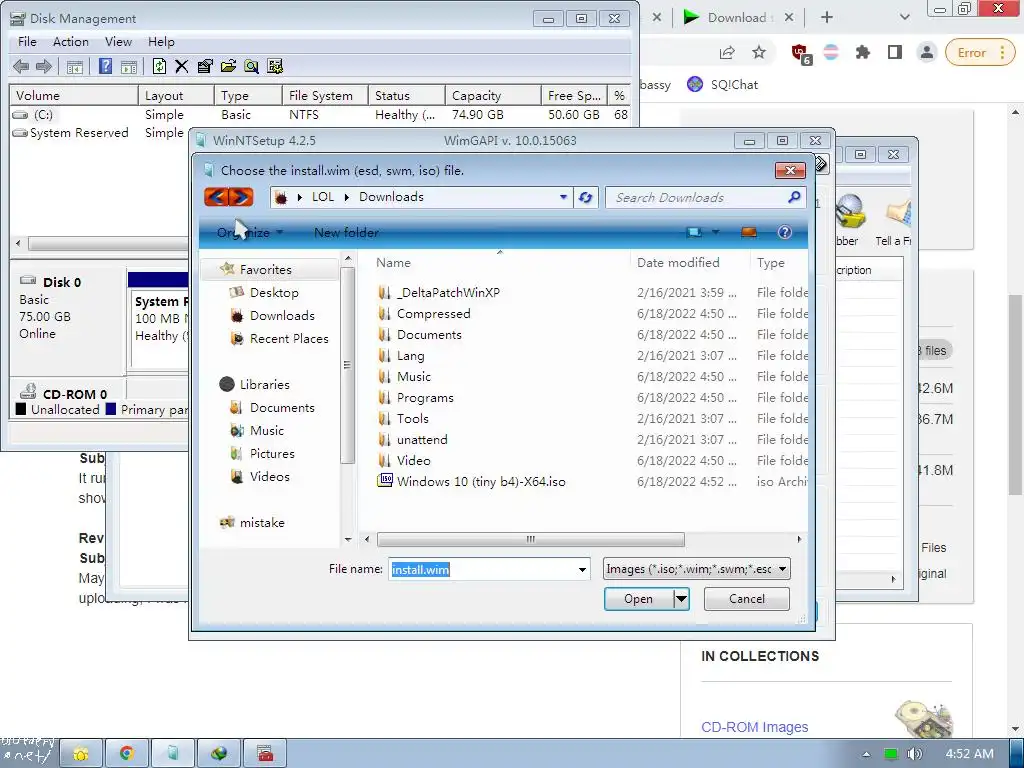Select the mistake item in navigation pane
Image resolution: width=1024 pixels, height=768 pixels.
(x=261, y=522)
